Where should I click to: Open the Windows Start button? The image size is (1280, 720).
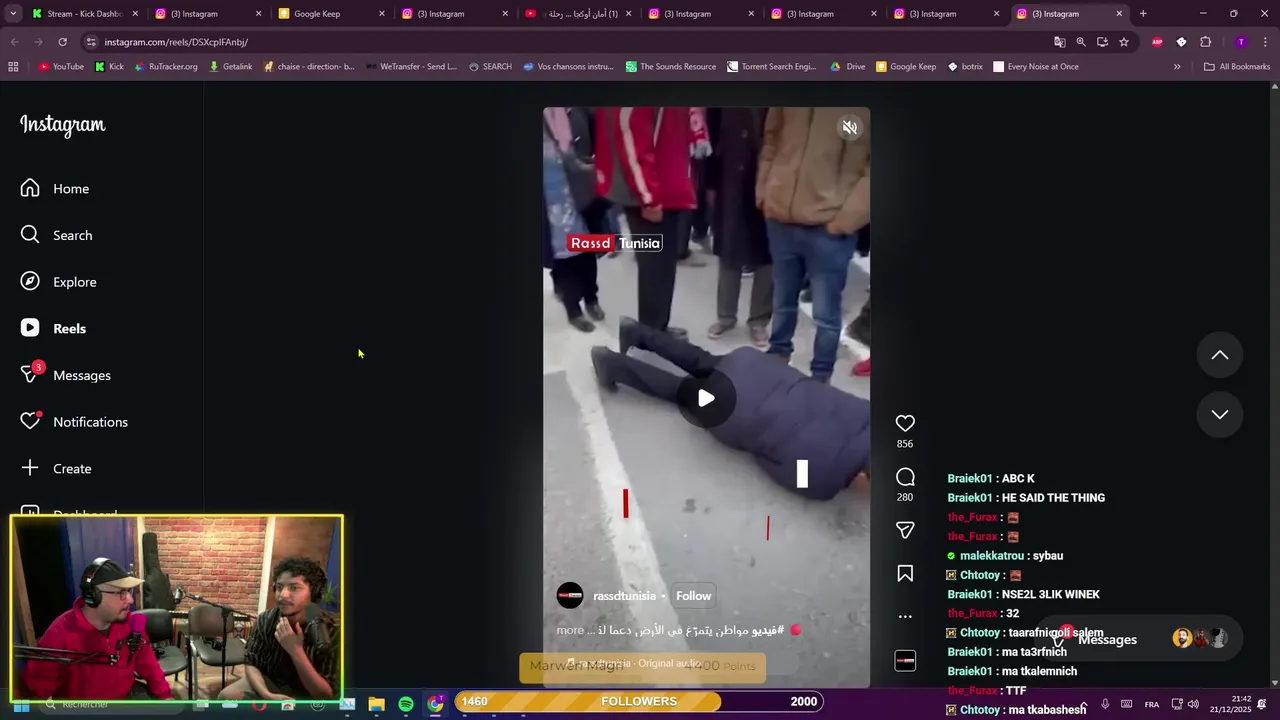tap(20, 705)
